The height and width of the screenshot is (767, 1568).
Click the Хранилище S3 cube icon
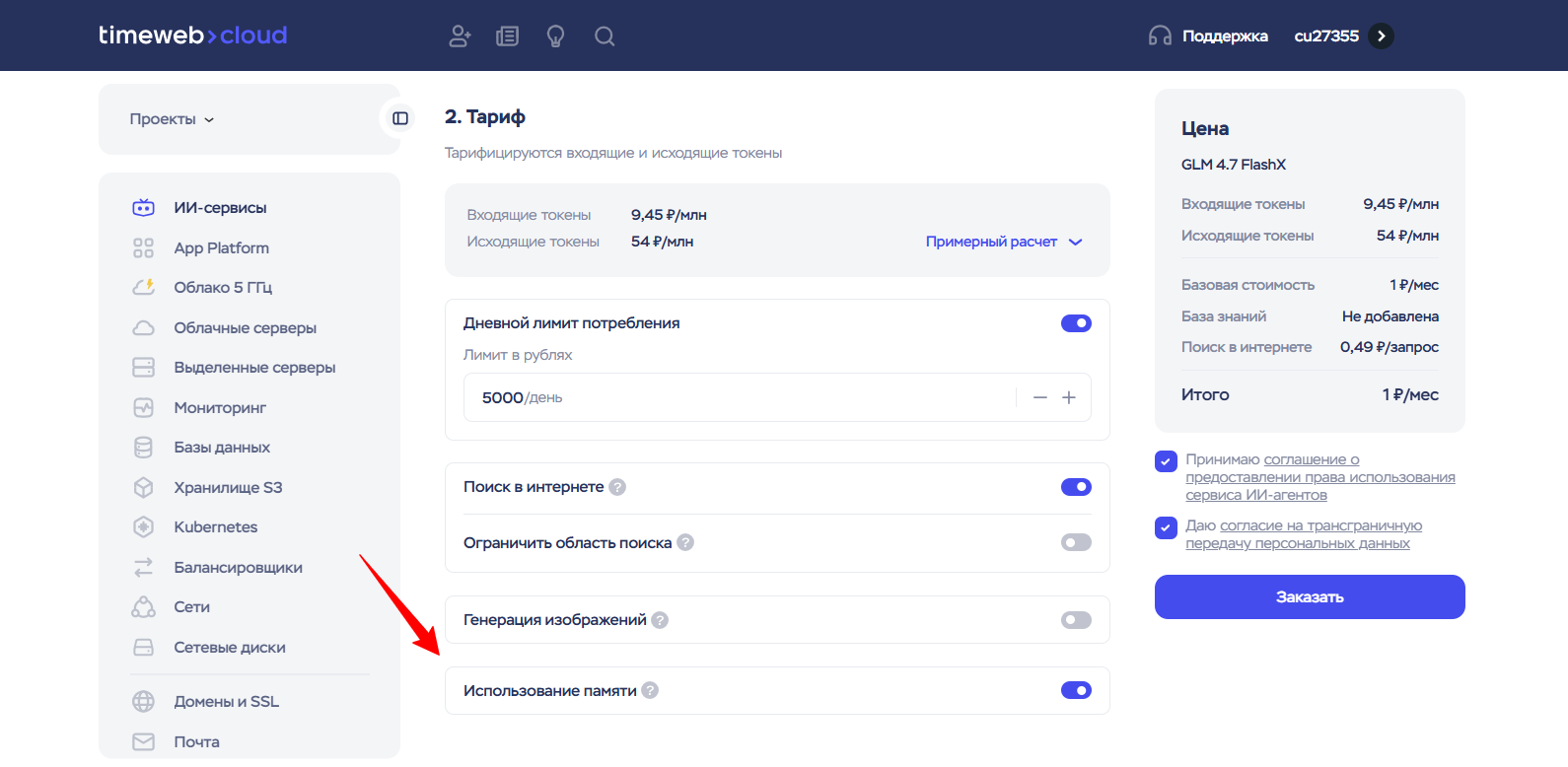tap(144, 487)
